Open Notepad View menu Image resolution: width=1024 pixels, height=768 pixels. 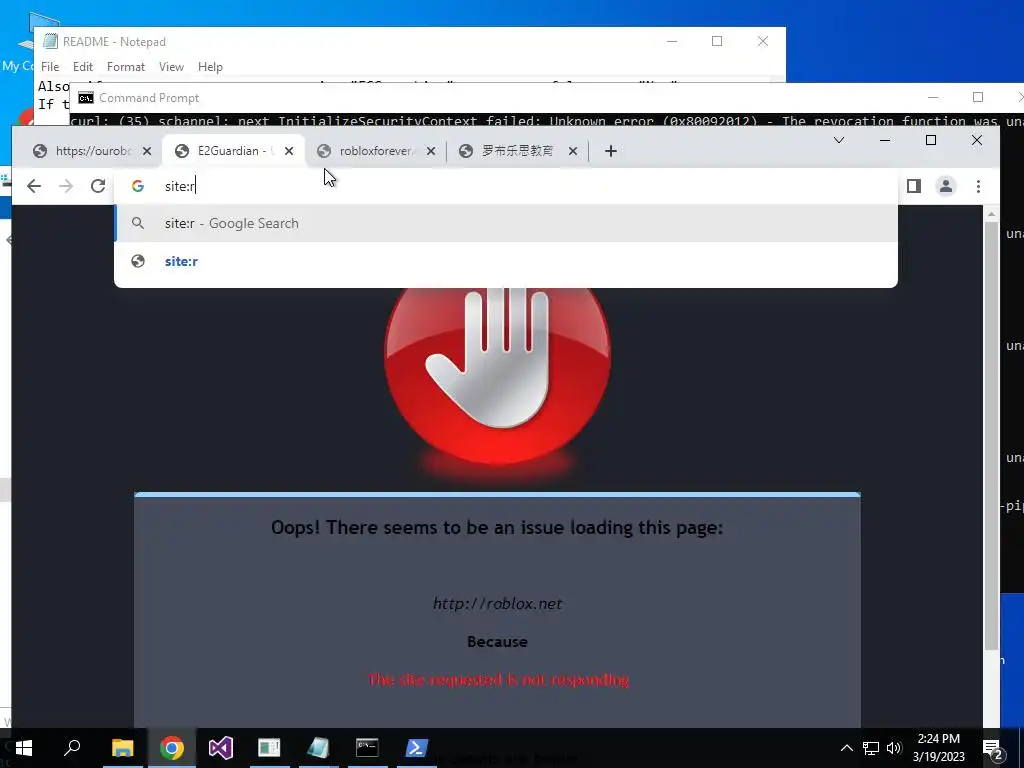[x=171, y=67]
